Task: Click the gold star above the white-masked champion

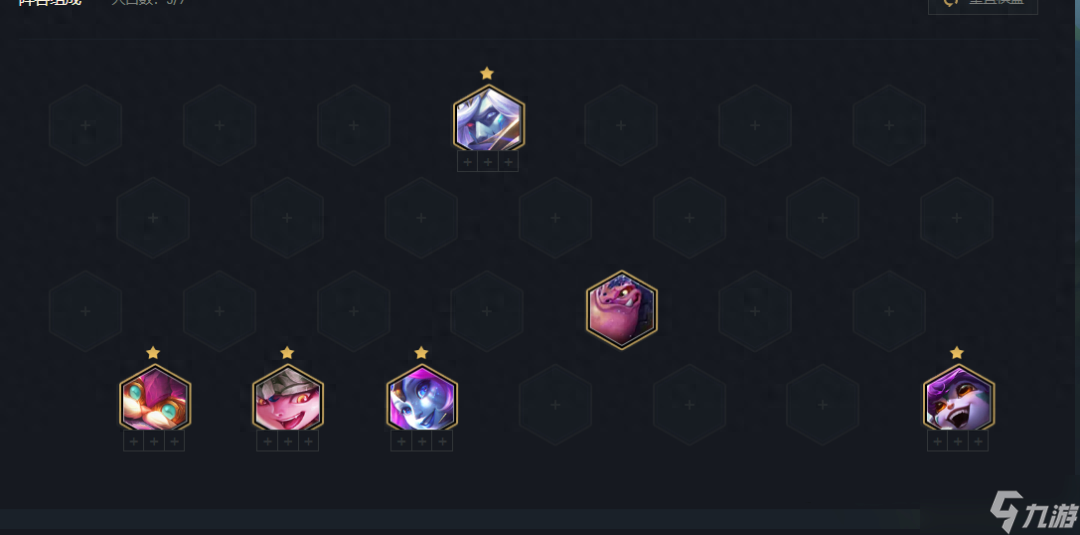Action: coord(487,73)
